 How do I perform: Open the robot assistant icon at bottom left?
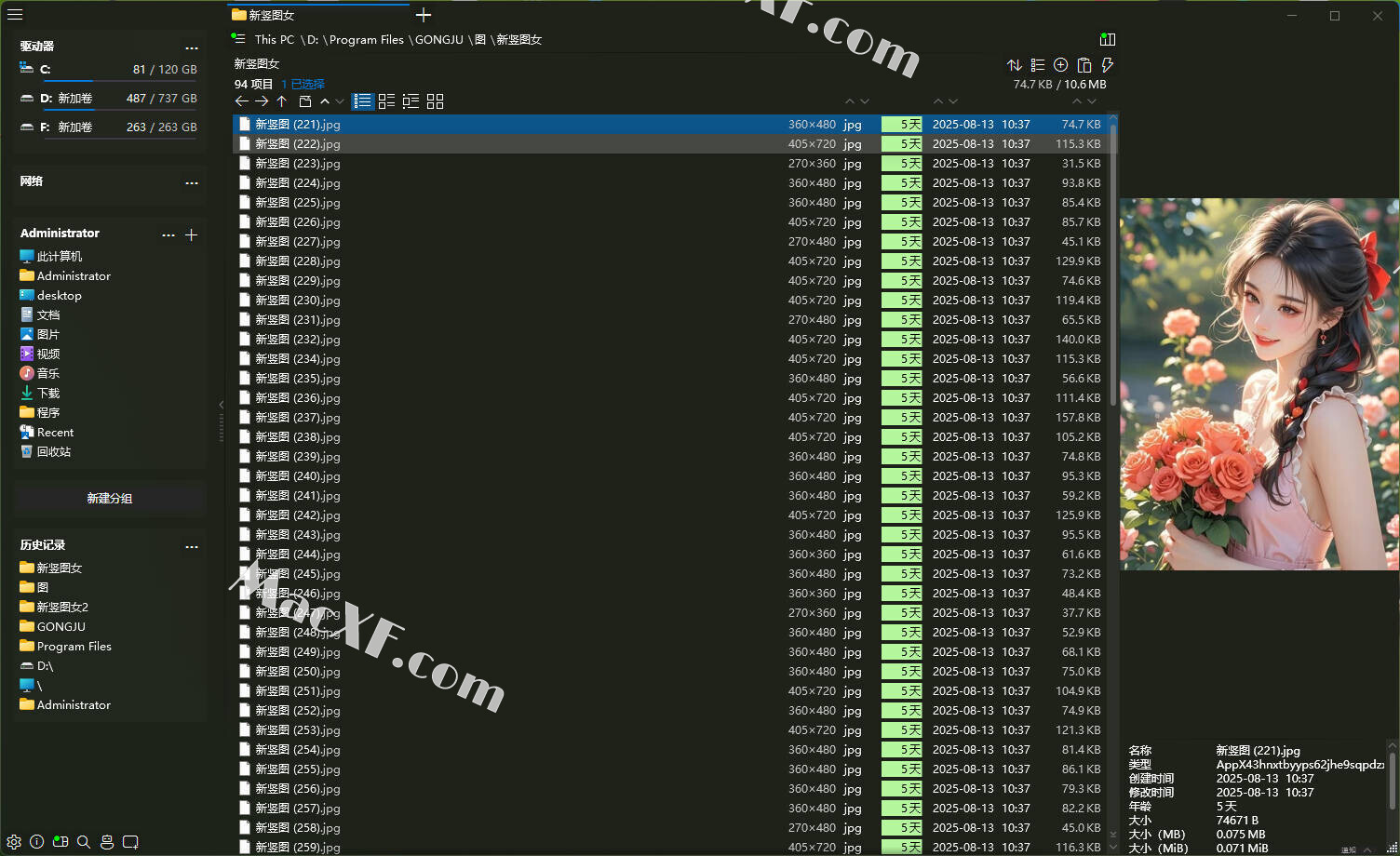tap(107, 841)
